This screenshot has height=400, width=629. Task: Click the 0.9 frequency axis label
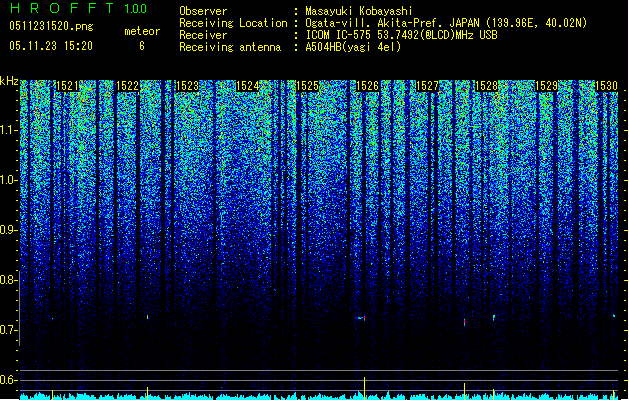pyautogui.click(x=9, y=230)
